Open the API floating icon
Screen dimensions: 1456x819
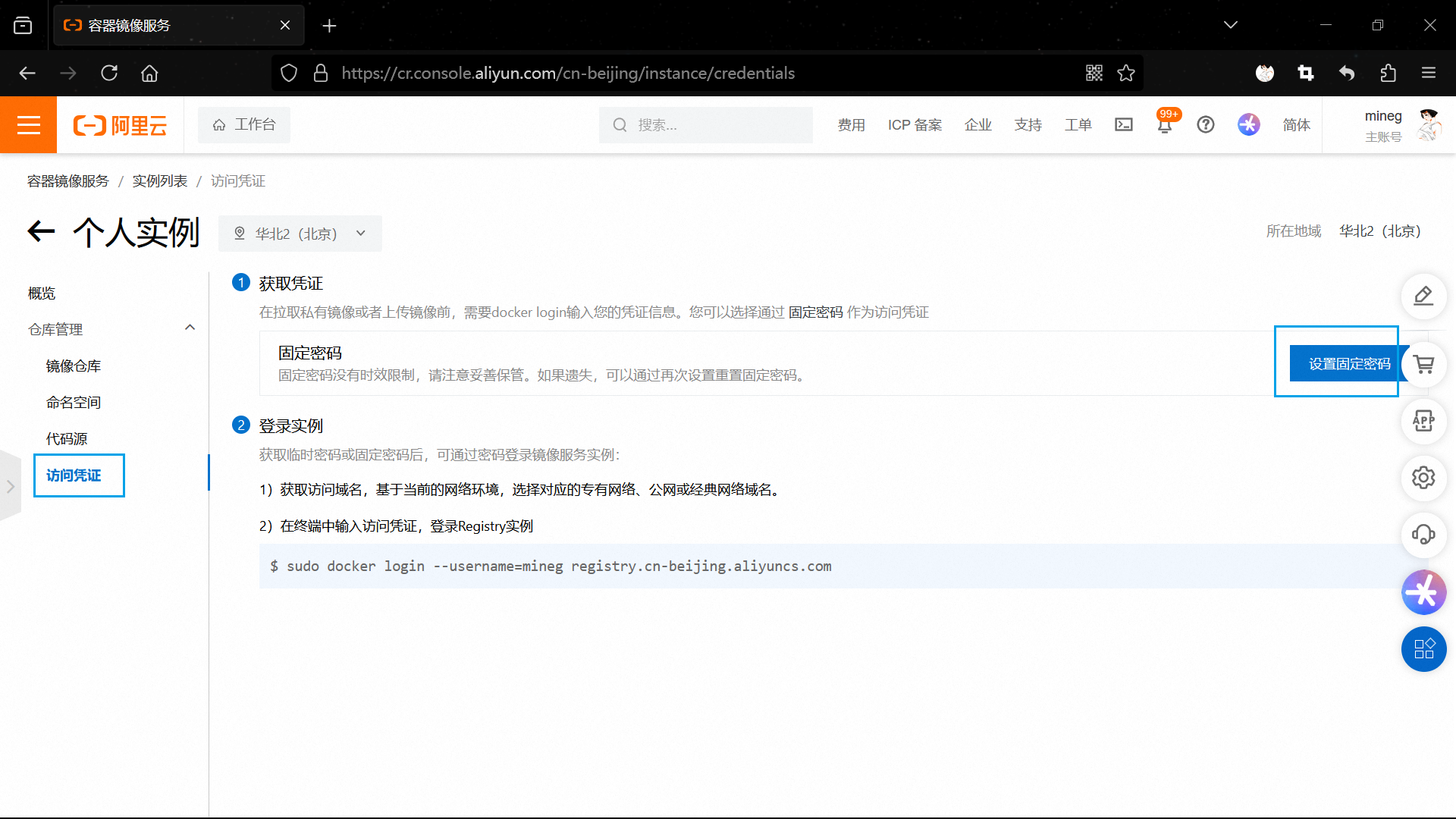click(x=1423, y=421)
